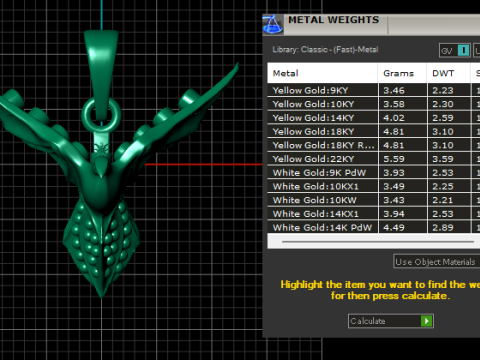The height and width of the screenshot is (360, 480).
Task: Click Use Object Materials button
Action: 437,262
